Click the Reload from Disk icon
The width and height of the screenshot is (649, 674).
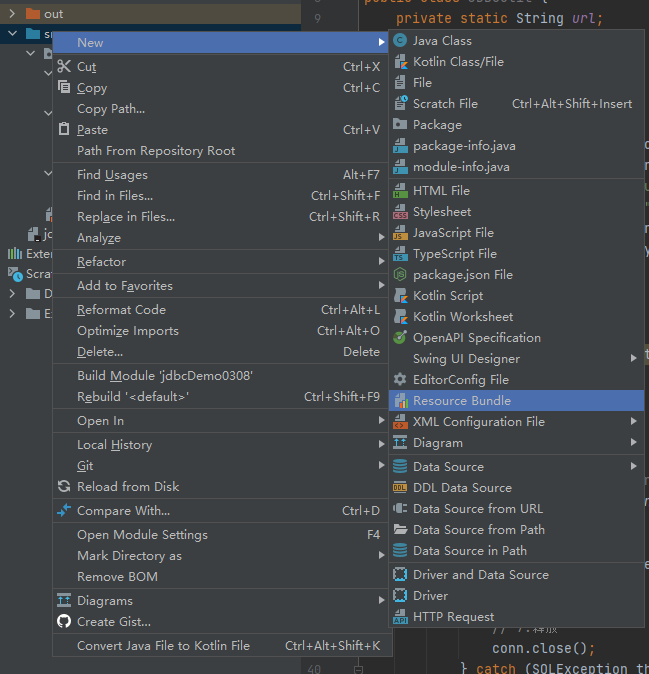[64, 486]
